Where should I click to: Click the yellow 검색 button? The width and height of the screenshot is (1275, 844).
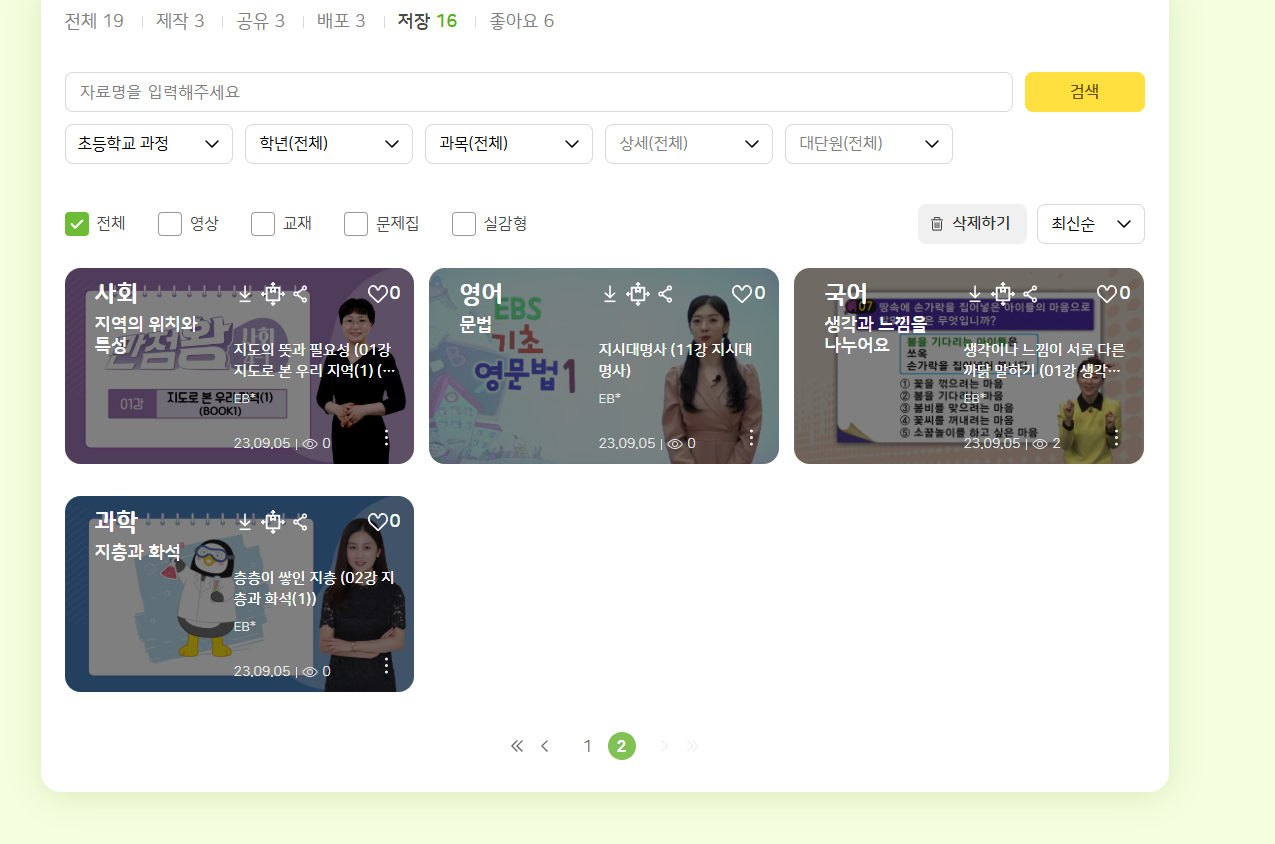pyautogui.click(x=1084, y=92)
